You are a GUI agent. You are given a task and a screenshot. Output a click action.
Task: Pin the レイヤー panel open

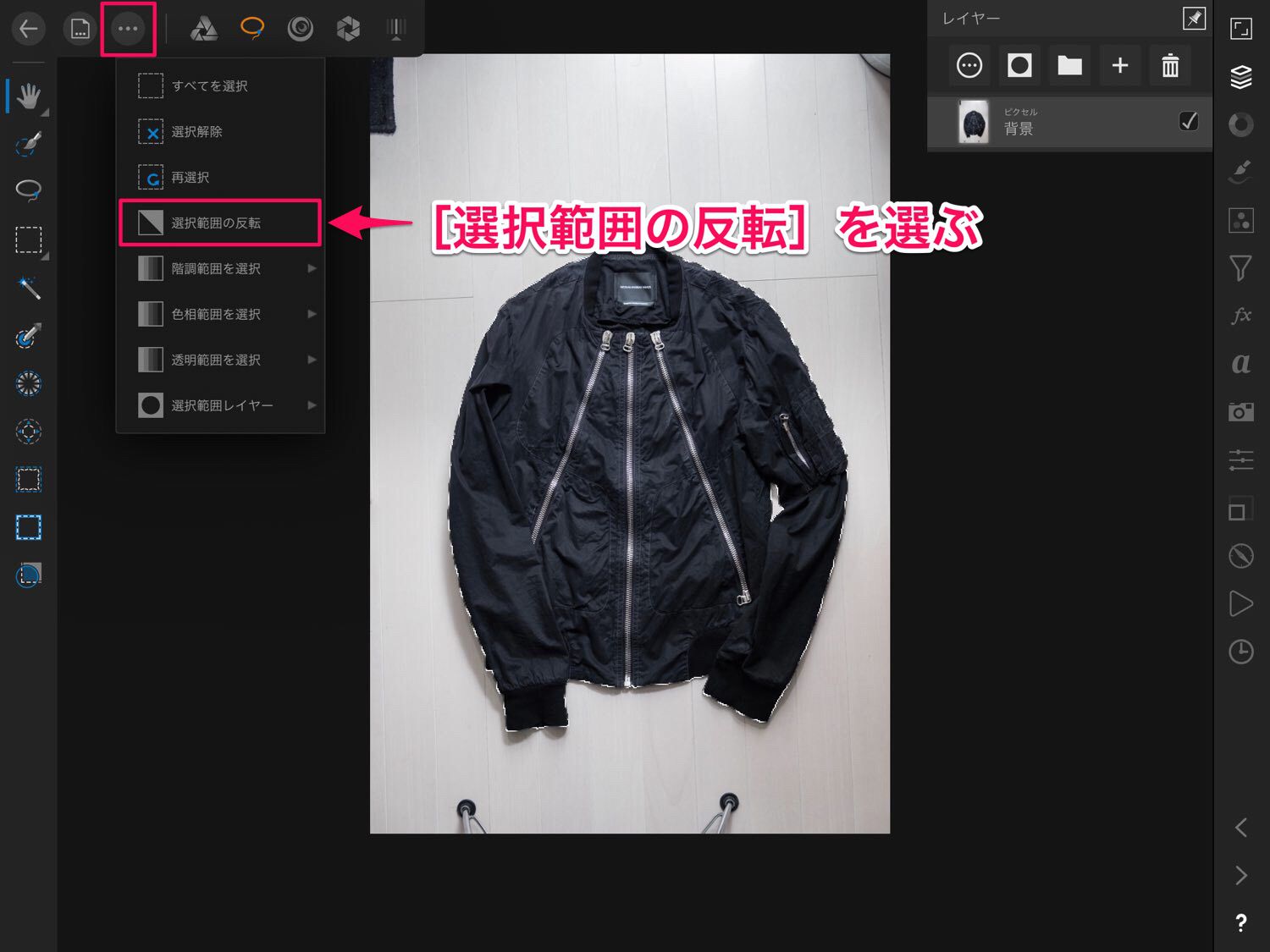pyautogui.click(x=1194, y=19)
